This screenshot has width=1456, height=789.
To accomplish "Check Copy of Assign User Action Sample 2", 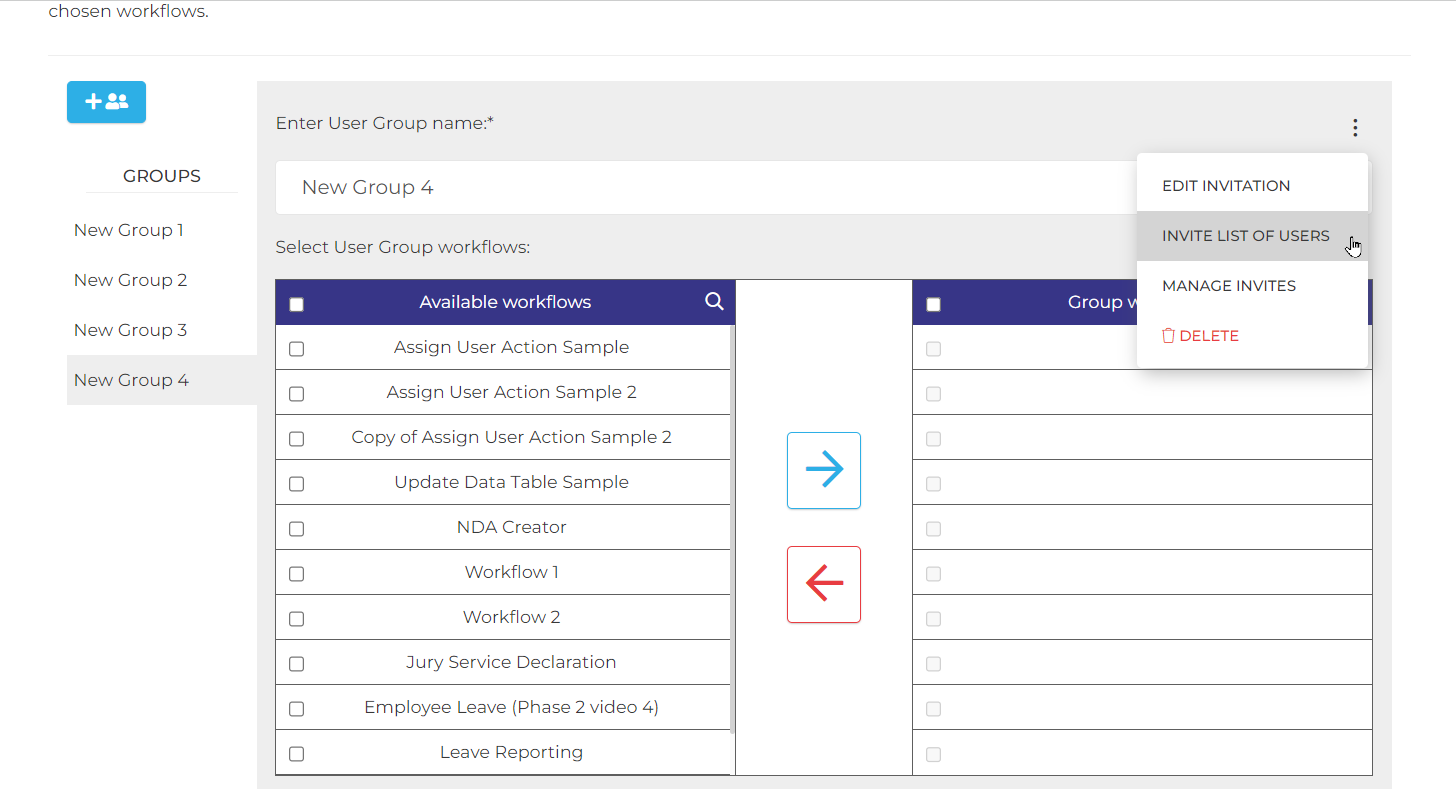I will (296, 439).
